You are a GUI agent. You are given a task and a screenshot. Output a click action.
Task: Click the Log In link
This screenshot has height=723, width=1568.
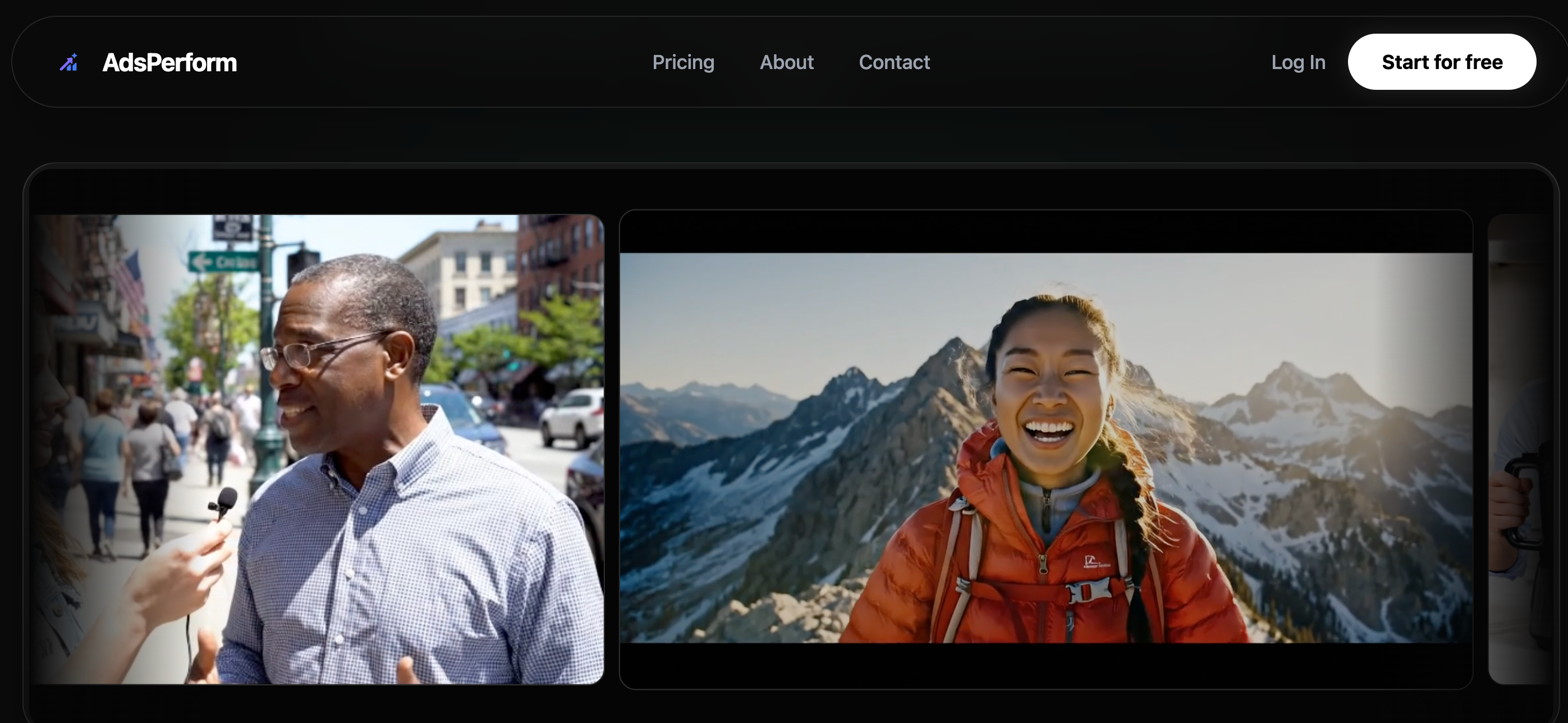click(1298, 62)
